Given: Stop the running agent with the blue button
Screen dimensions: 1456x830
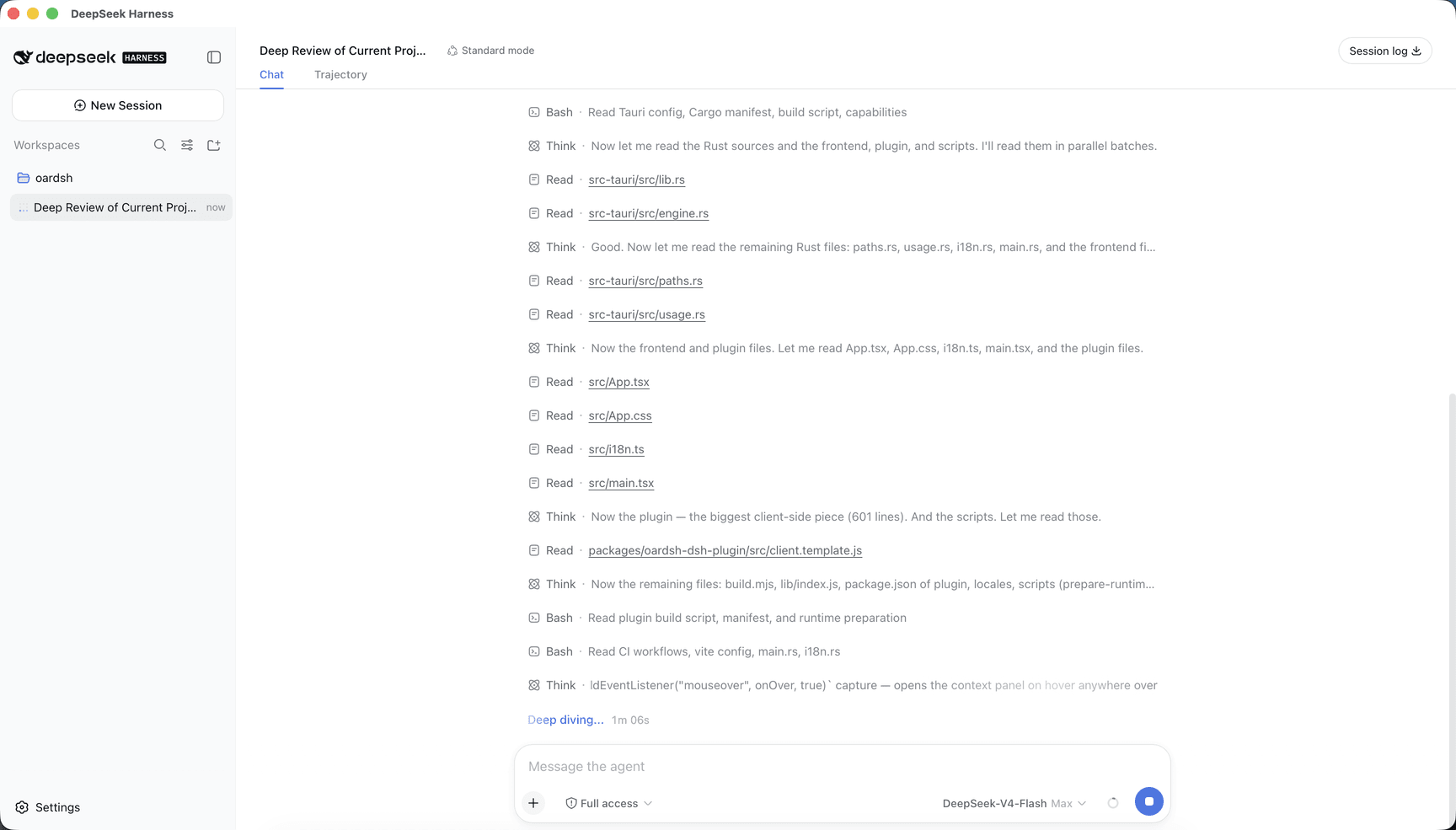Looking at the screenshot, I should click(x=1149, y=801).
